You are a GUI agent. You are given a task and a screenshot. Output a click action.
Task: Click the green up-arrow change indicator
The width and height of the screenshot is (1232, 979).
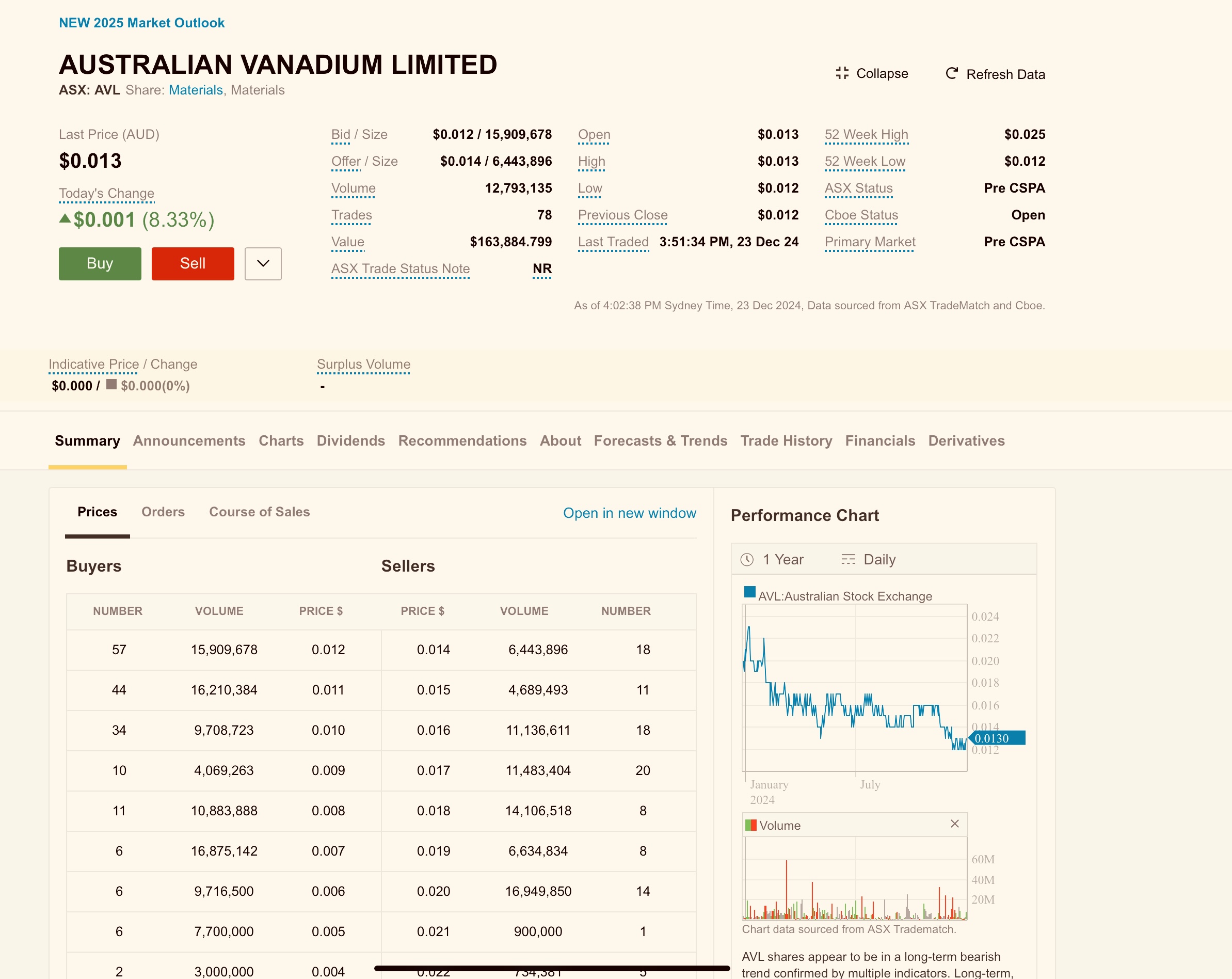pyautogui.click(x=65, y=218)
